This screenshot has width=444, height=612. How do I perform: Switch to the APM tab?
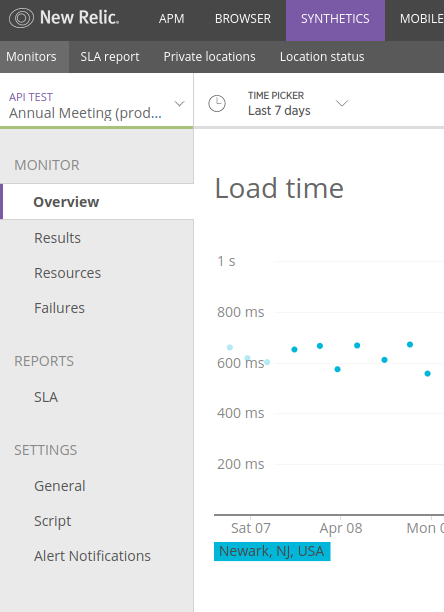tap(171, 19)
